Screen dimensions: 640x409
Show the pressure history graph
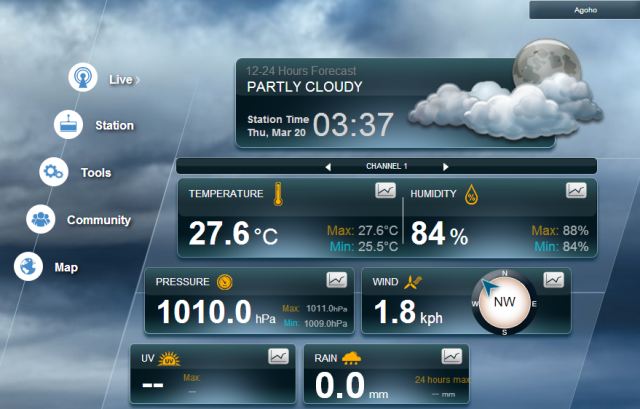(x=337, y=280)
